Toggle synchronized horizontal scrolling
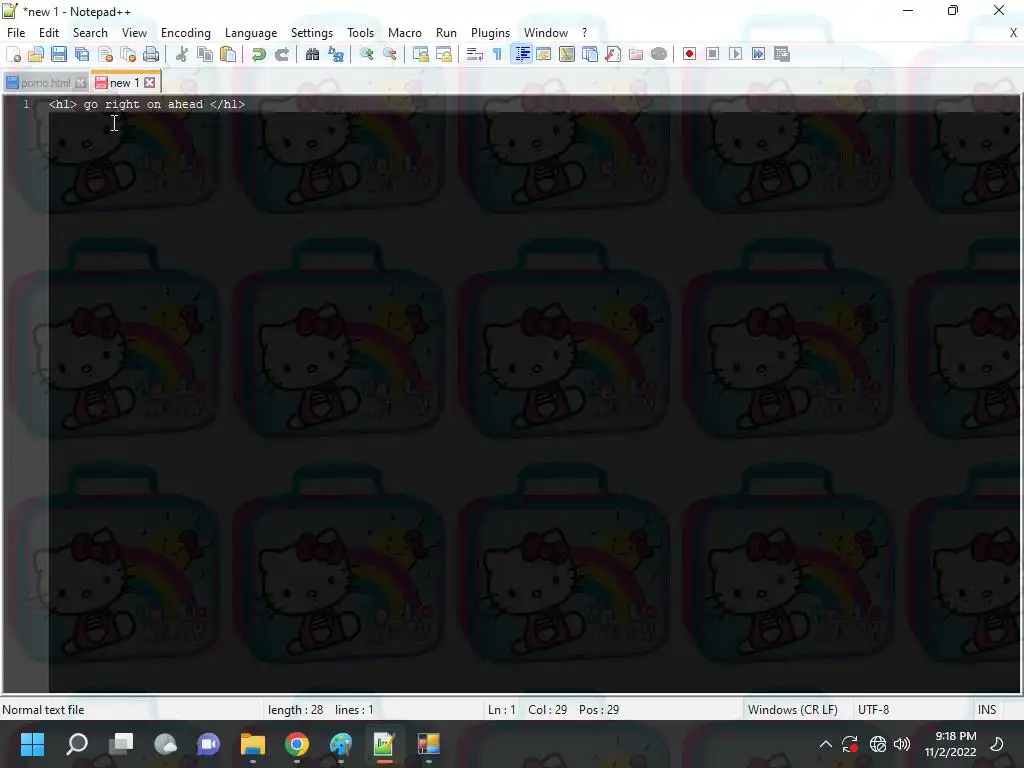The image size is (1024, 768). 443,54
